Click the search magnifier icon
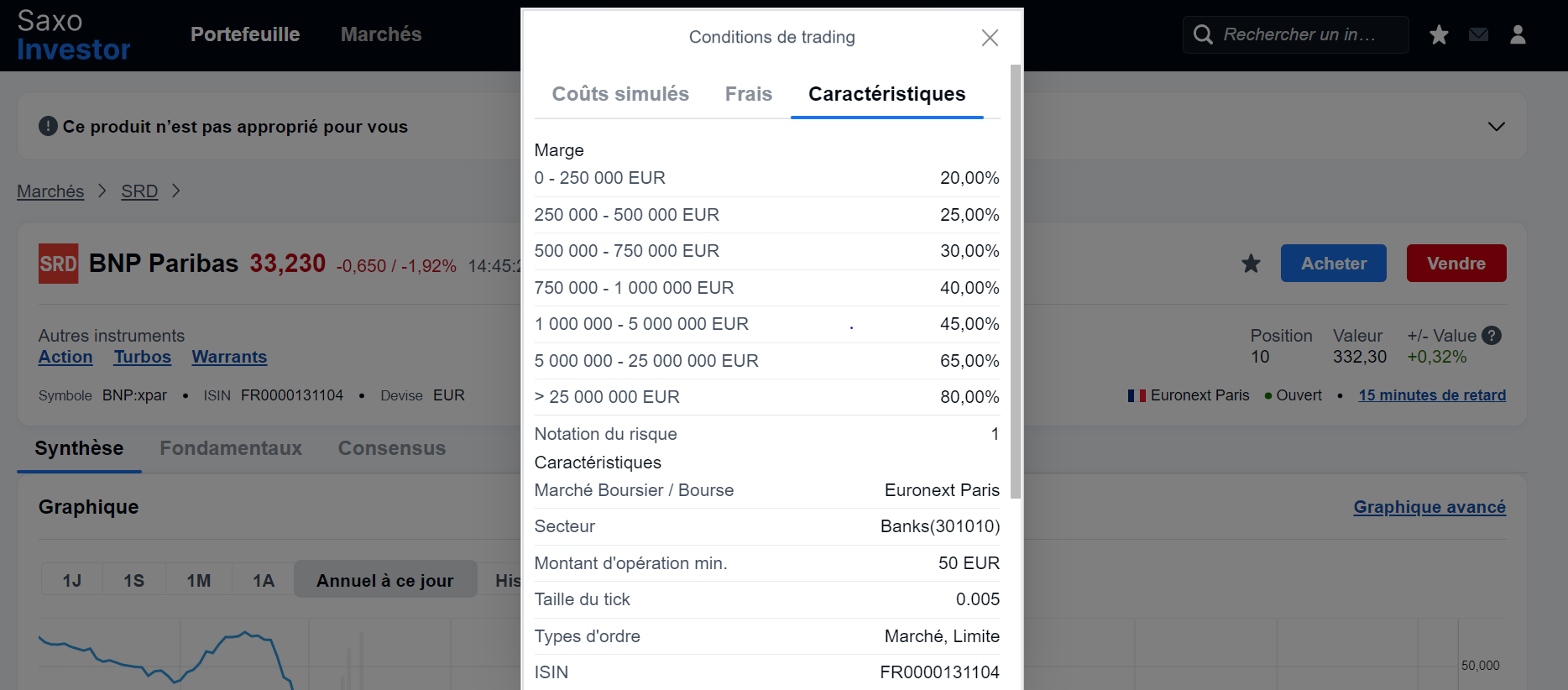 tap(1203, 34)
